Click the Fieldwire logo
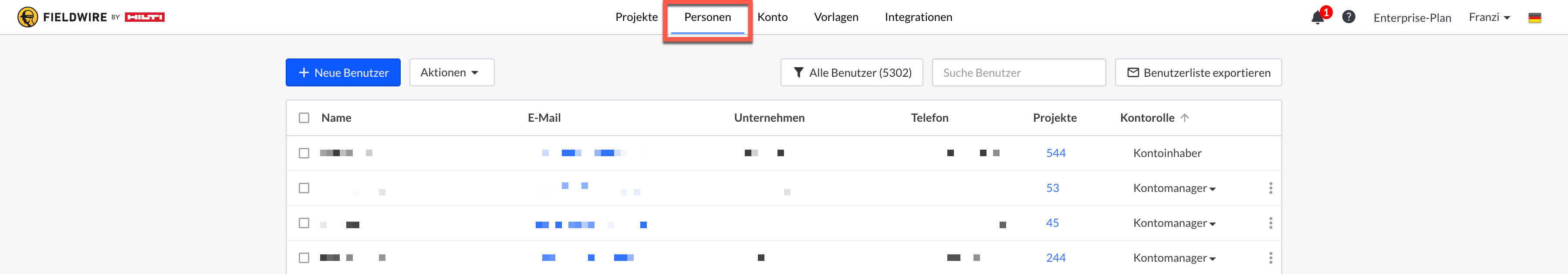 [91, 17]
